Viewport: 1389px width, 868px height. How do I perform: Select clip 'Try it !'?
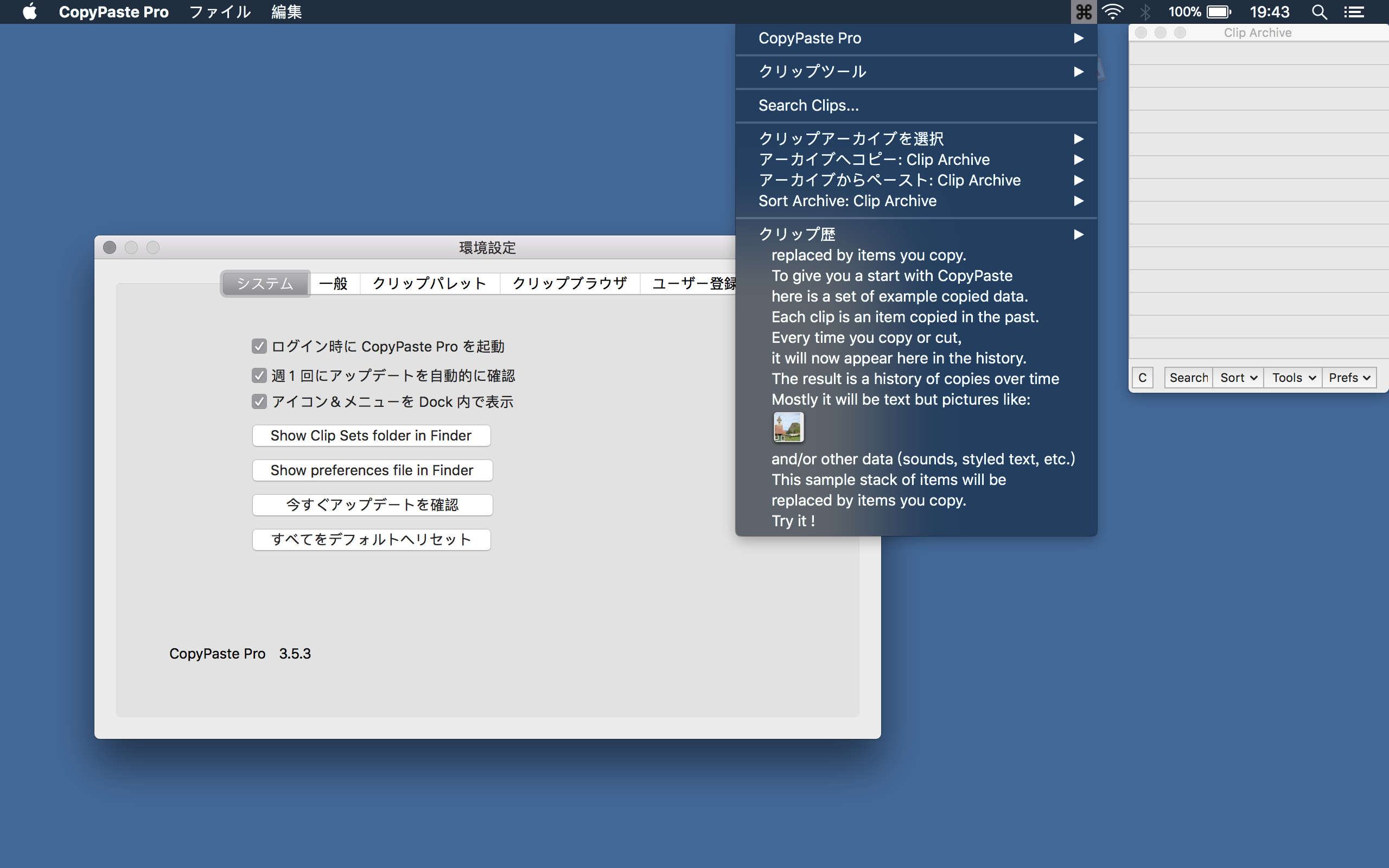click(916, 521)
